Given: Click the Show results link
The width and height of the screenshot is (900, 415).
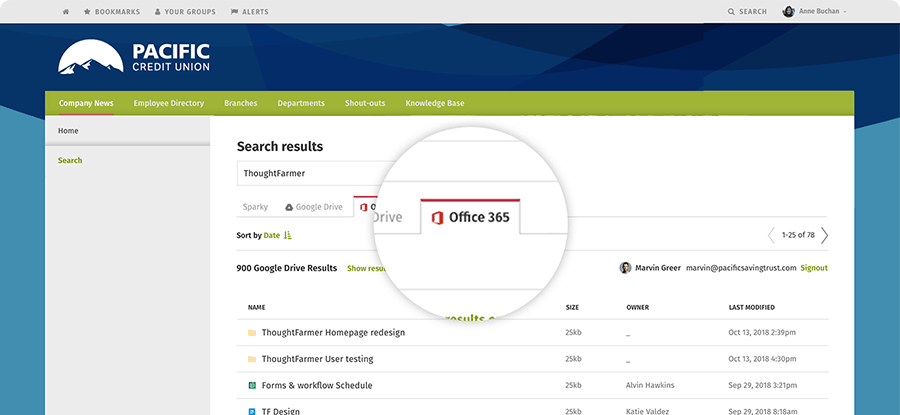Looking at the screenshot, I should (x=366, y=268).
